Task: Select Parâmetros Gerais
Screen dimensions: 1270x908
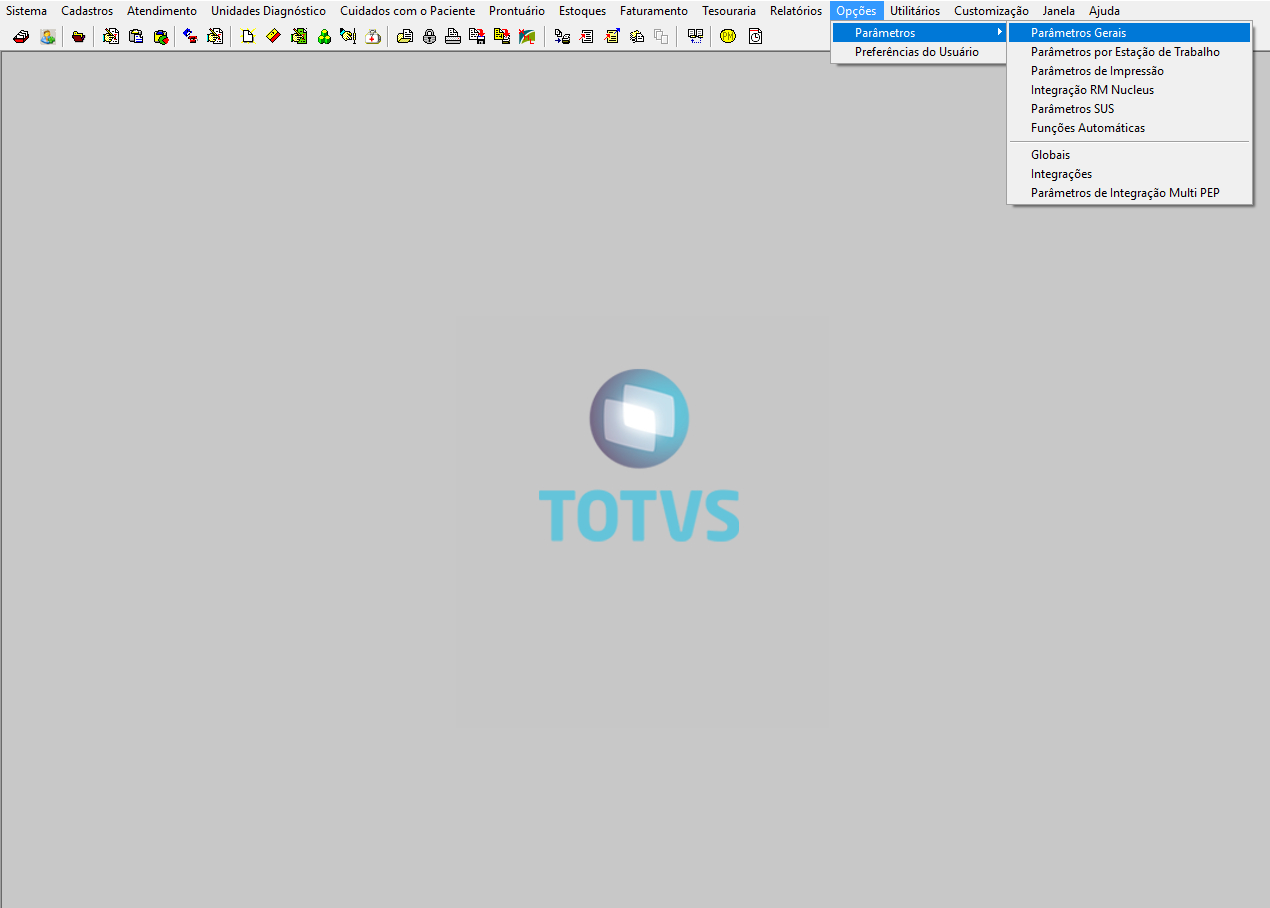Action: point(1130,33)
